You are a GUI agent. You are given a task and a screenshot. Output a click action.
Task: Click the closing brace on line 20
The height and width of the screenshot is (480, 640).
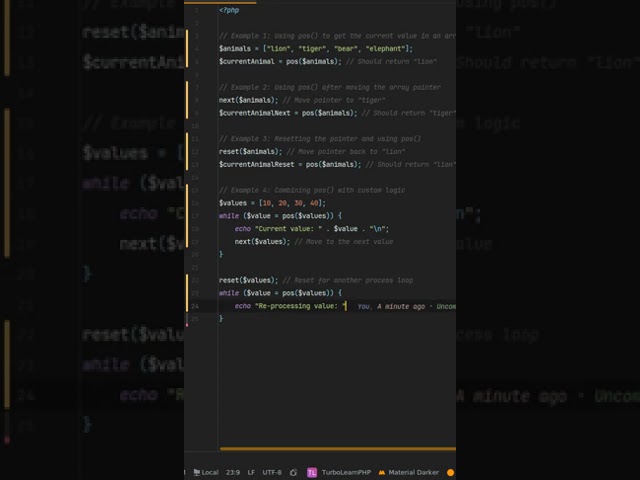pyautogui.click(x=221, y=254)
